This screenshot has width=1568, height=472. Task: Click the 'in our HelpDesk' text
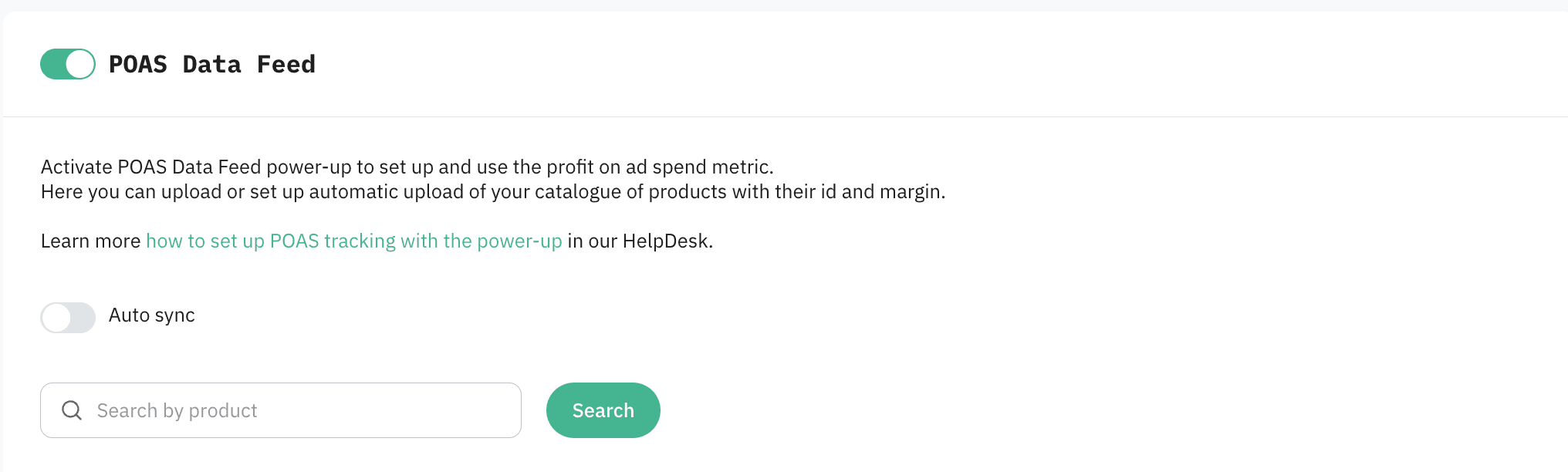(640, 241)
